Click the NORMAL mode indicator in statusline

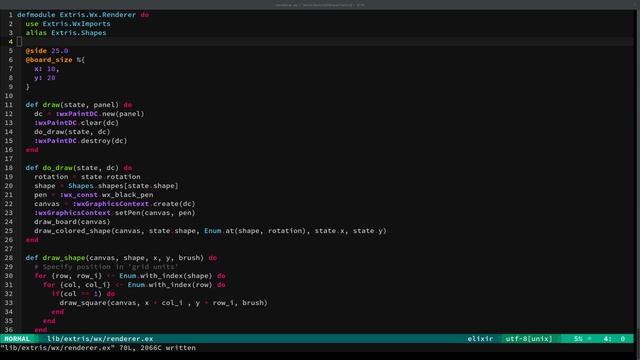coord(17,339)
